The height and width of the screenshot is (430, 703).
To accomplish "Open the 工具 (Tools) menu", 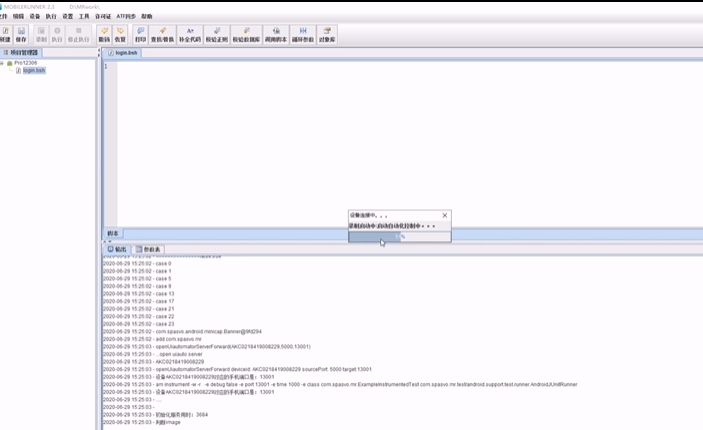I will [83, 17].
